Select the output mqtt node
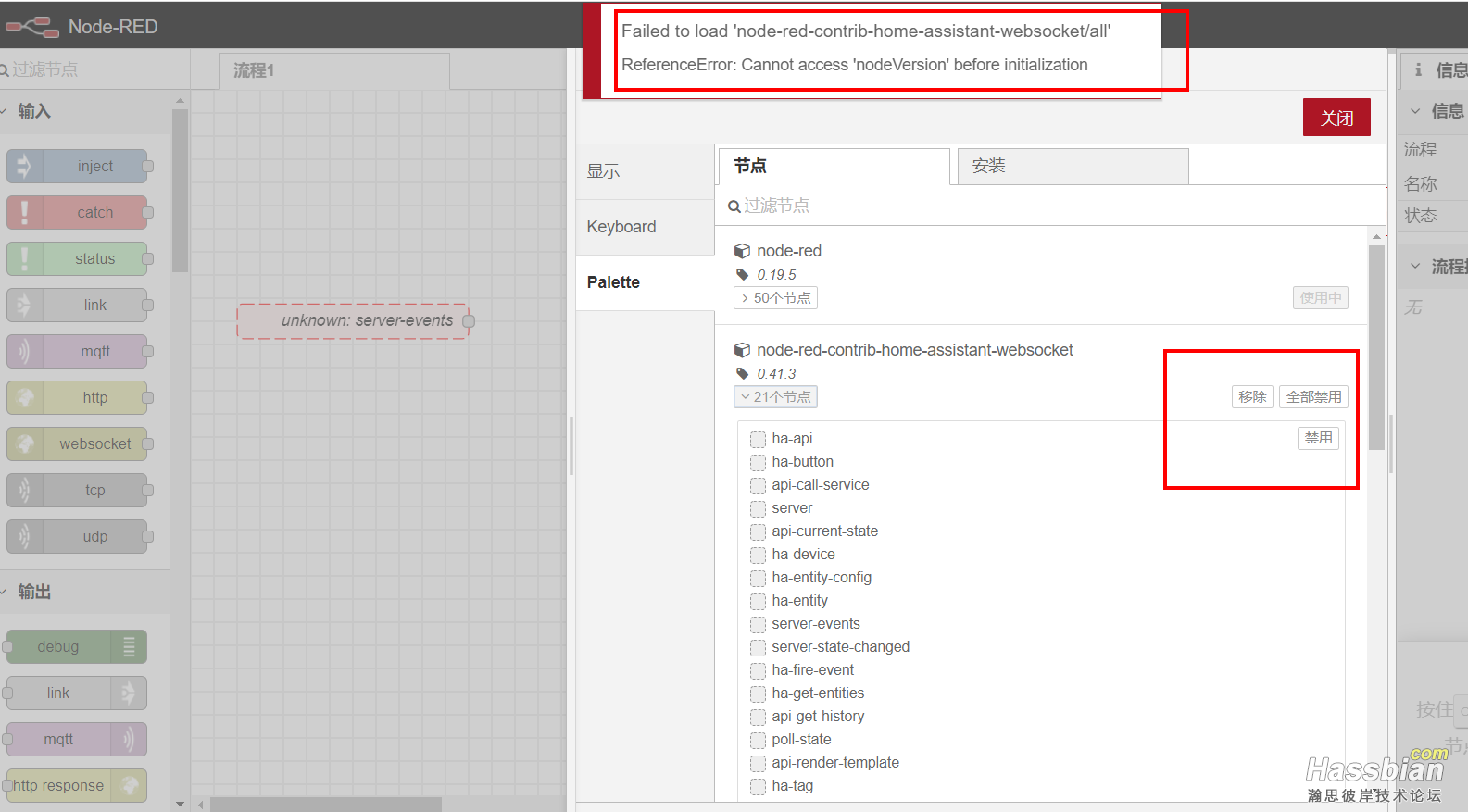The width and height of the screenshot is (1468, 812). [x=77, y=739]
